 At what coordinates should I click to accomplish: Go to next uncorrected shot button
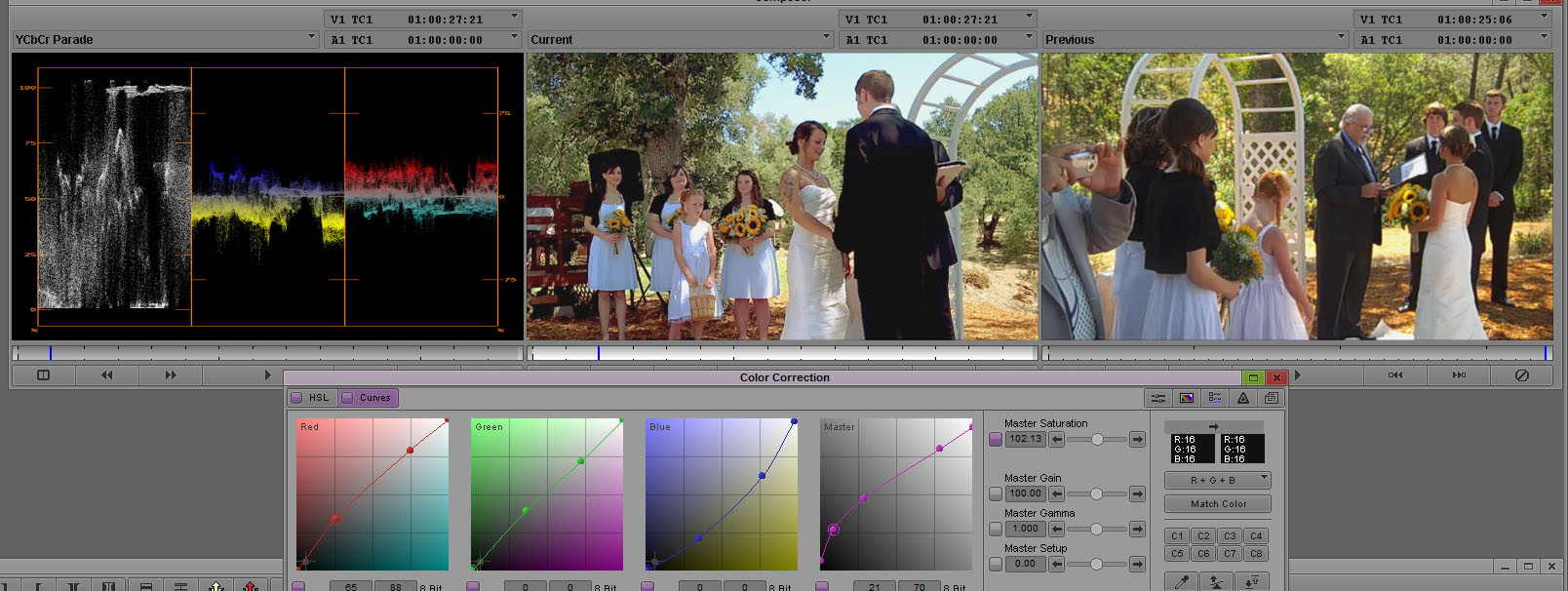point(1459,374)
